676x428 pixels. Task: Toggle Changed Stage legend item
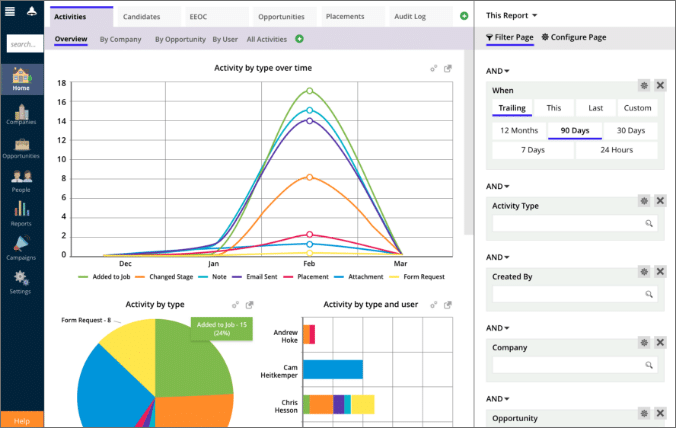(164, 277)
